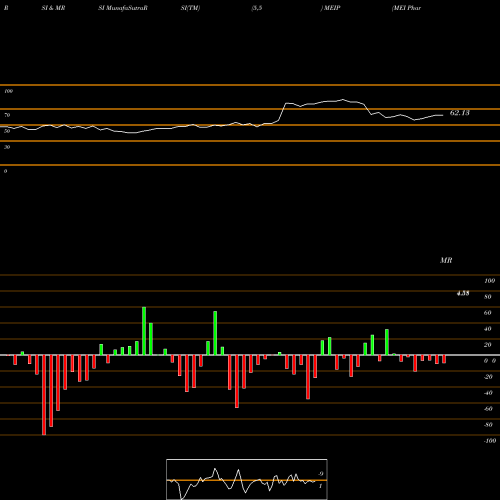
Task: Click the RSI line peak near the 70 band
Action: pyautogui.click(x=343, y=99)
